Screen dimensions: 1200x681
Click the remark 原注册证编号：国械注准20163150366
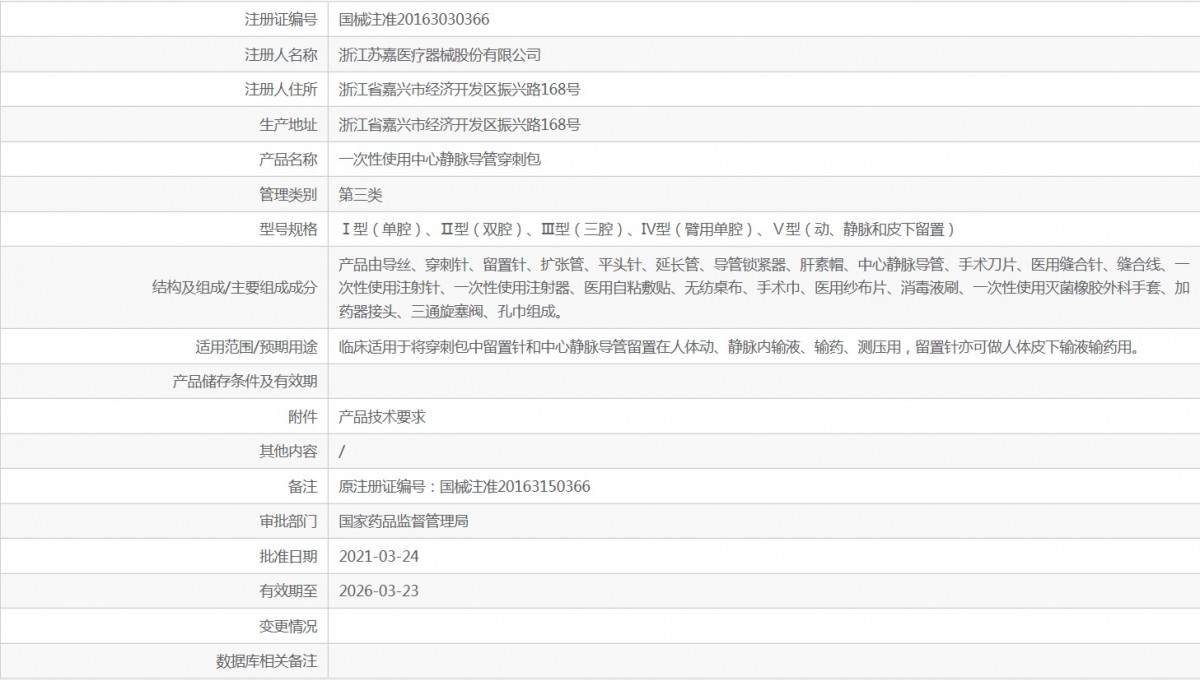(x=465, y=487)
